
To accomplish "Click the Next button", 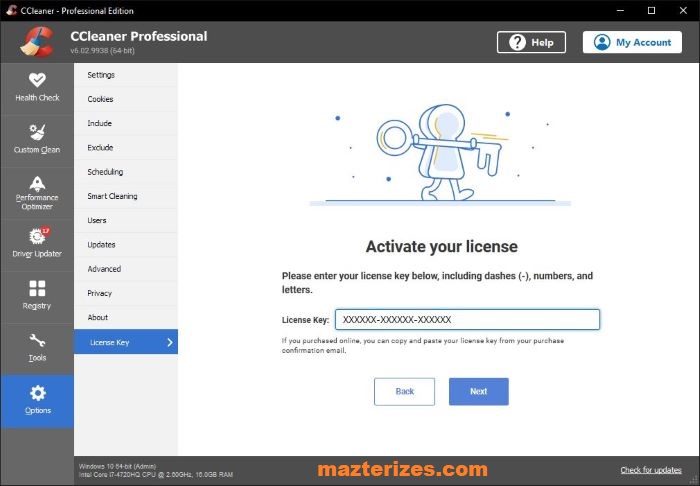I will pos(479,391).
